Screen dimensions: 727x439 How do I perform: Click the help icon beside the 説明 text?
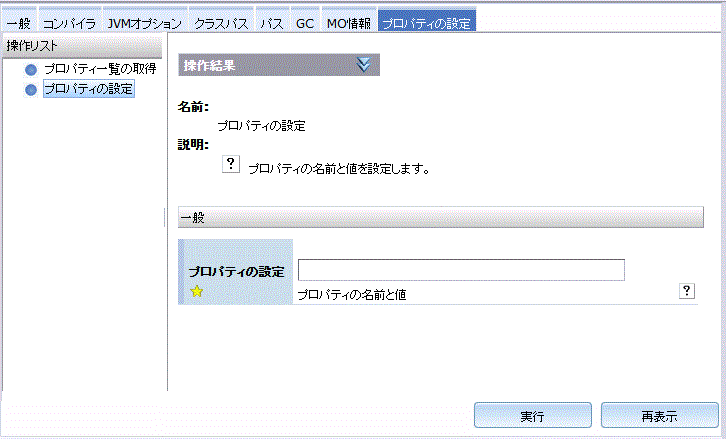click(x=229, y=166)
